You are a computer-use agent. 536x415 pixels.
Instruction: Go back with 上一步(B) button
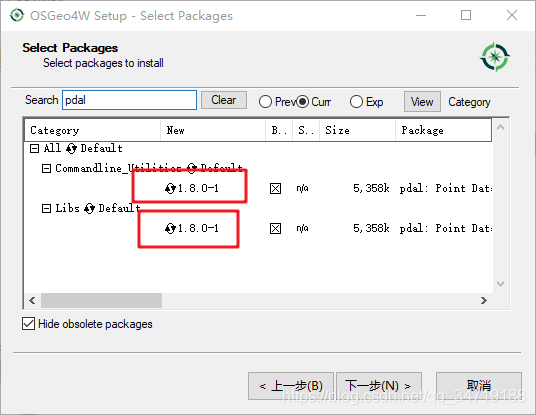pyautogui.click(x=291, y=386)
